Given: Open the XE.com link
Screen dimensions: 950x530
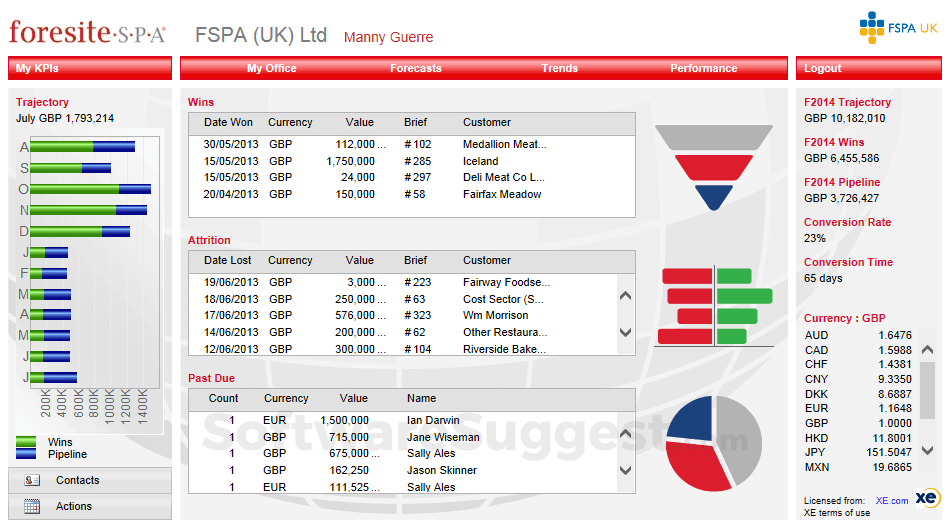Looking at the screenshot, I should 892,501.
